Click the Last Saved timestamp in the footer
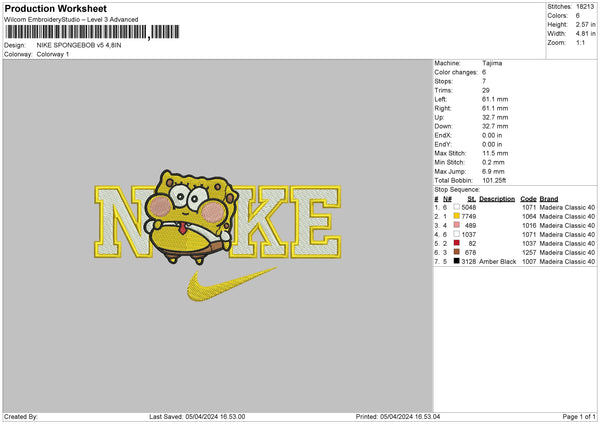Viewport: 600px width, 424px height. [x=197, y=417]
